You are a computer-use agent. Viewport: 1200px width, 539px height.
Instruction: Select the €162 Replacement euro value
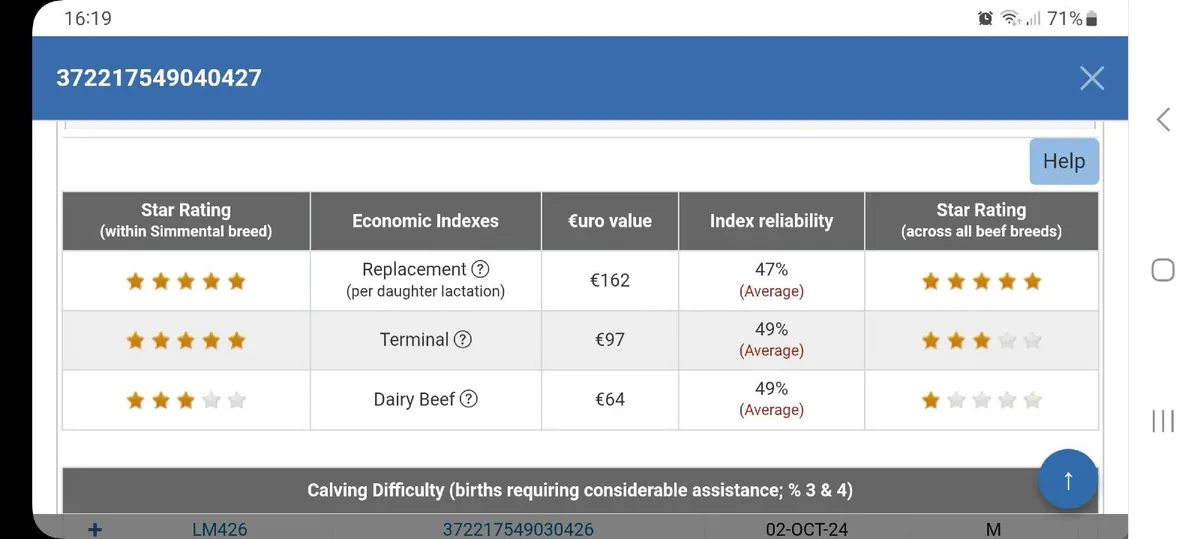coord(609,280)
